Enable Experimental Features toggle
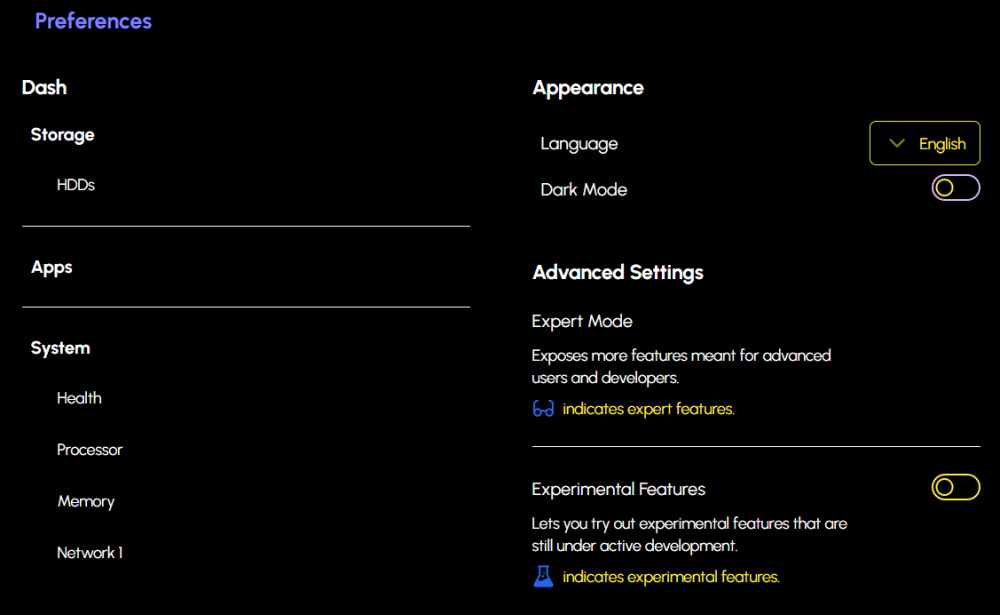 955,487
